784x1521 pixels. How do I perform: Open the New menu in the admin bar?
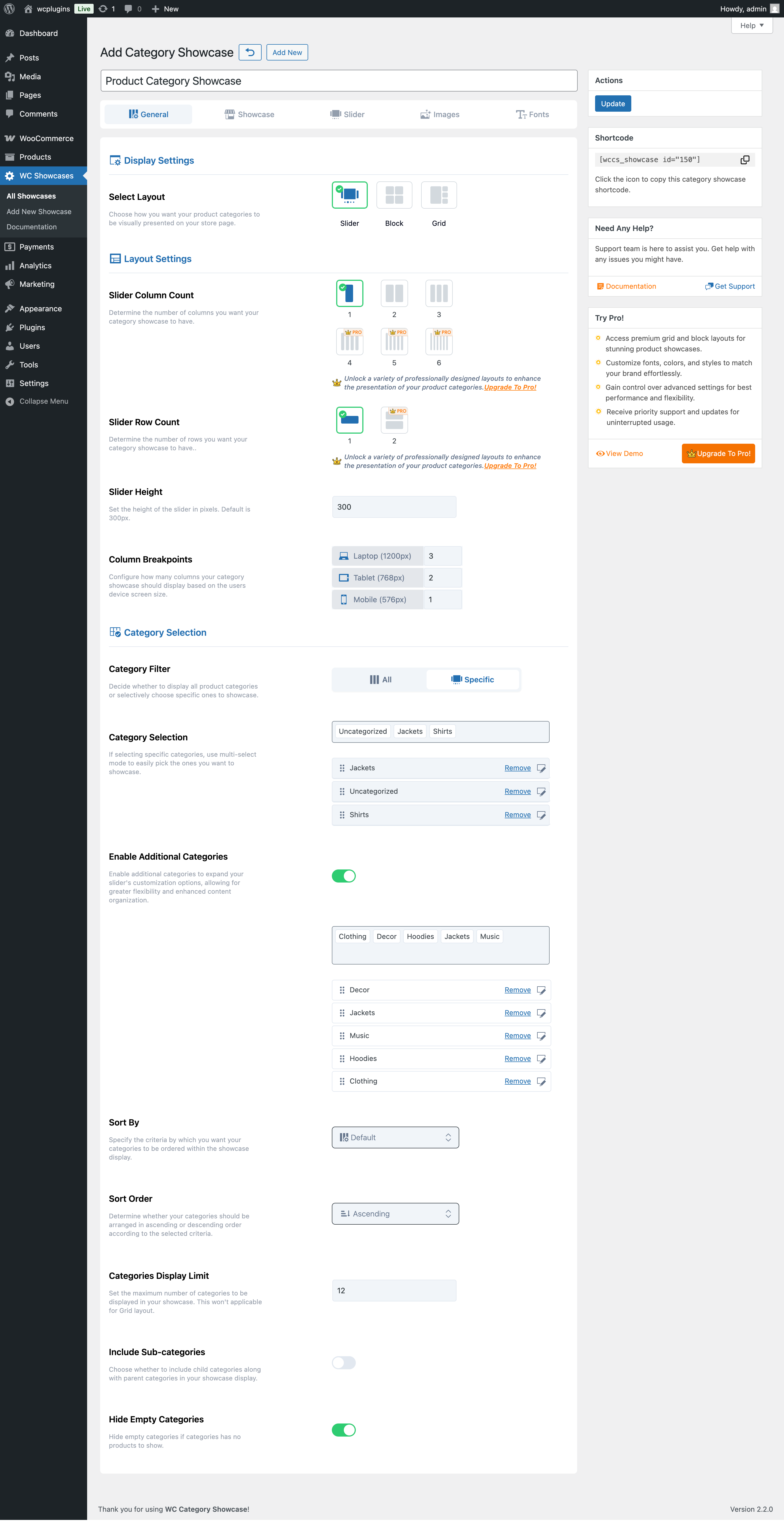pyautogui.click(x=165, y=9)
